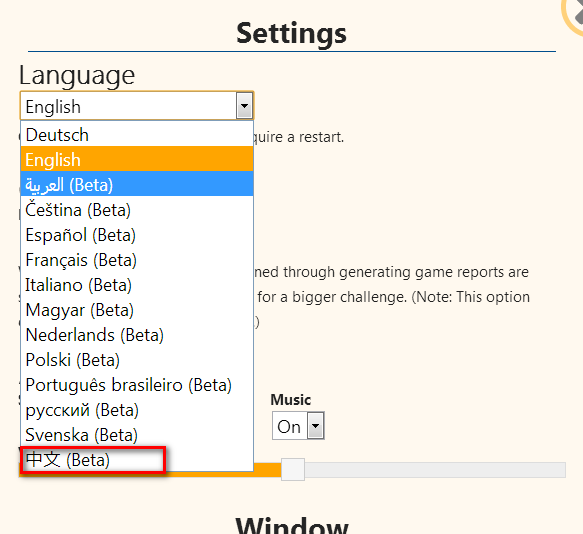Screen dimensions: 583x534
Task: Expand the Music On dropdown arrow
Action: click(316, 425)
